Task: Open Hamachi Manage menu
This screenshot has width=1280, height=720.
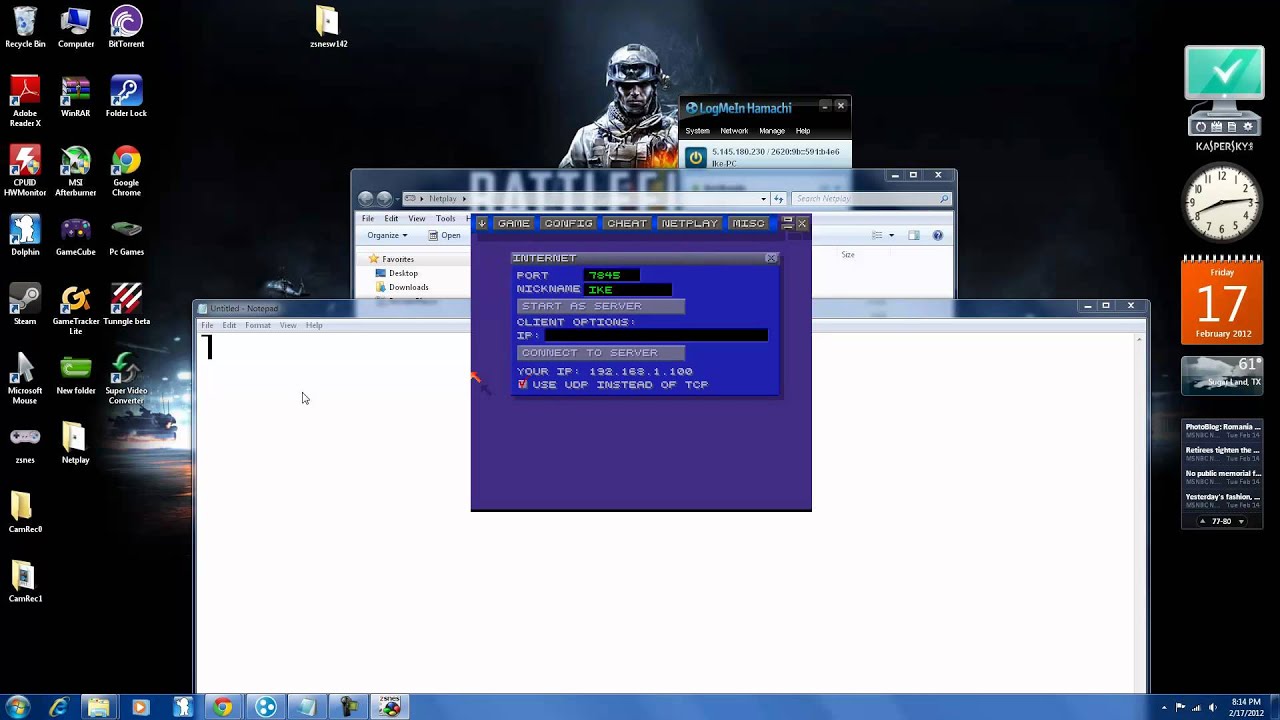Action: [772, 131]
